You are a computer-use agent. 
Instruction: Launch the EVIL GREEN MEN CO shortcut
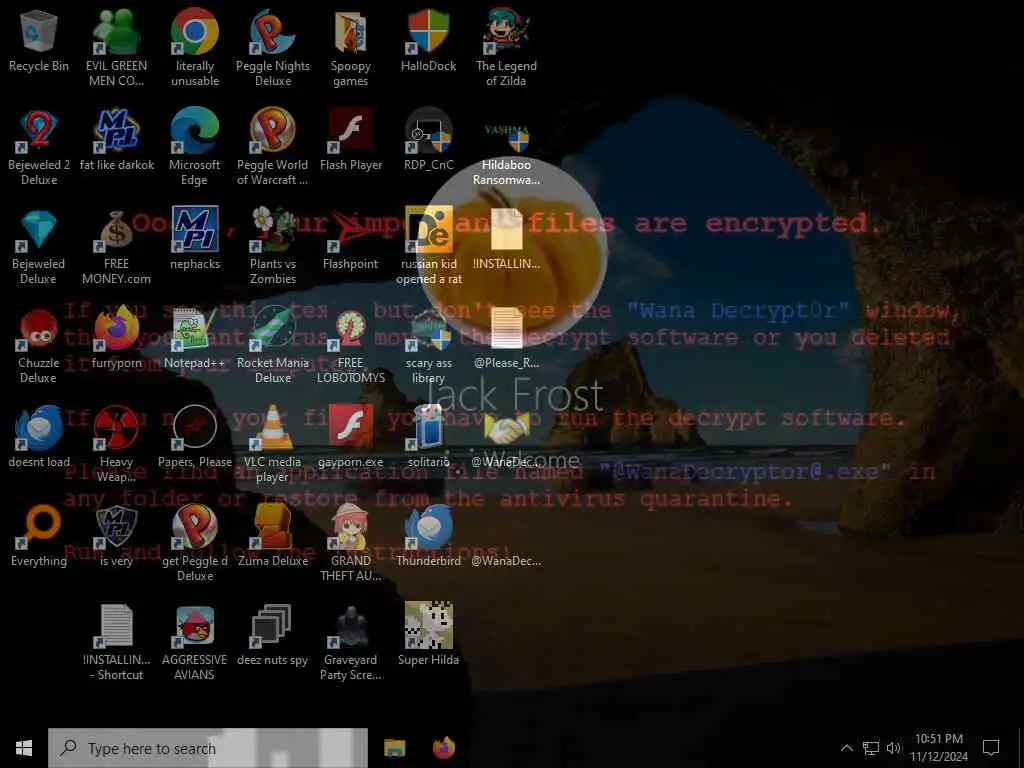[116, 48]
